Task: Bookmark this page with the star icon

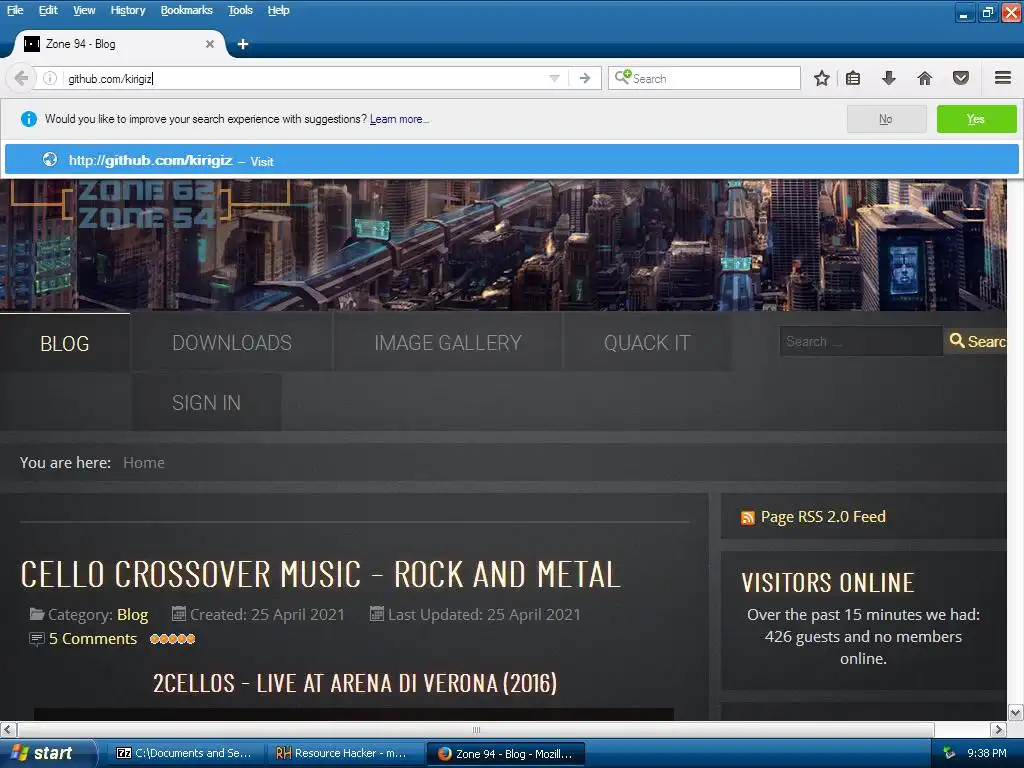Action: [822, 78]
